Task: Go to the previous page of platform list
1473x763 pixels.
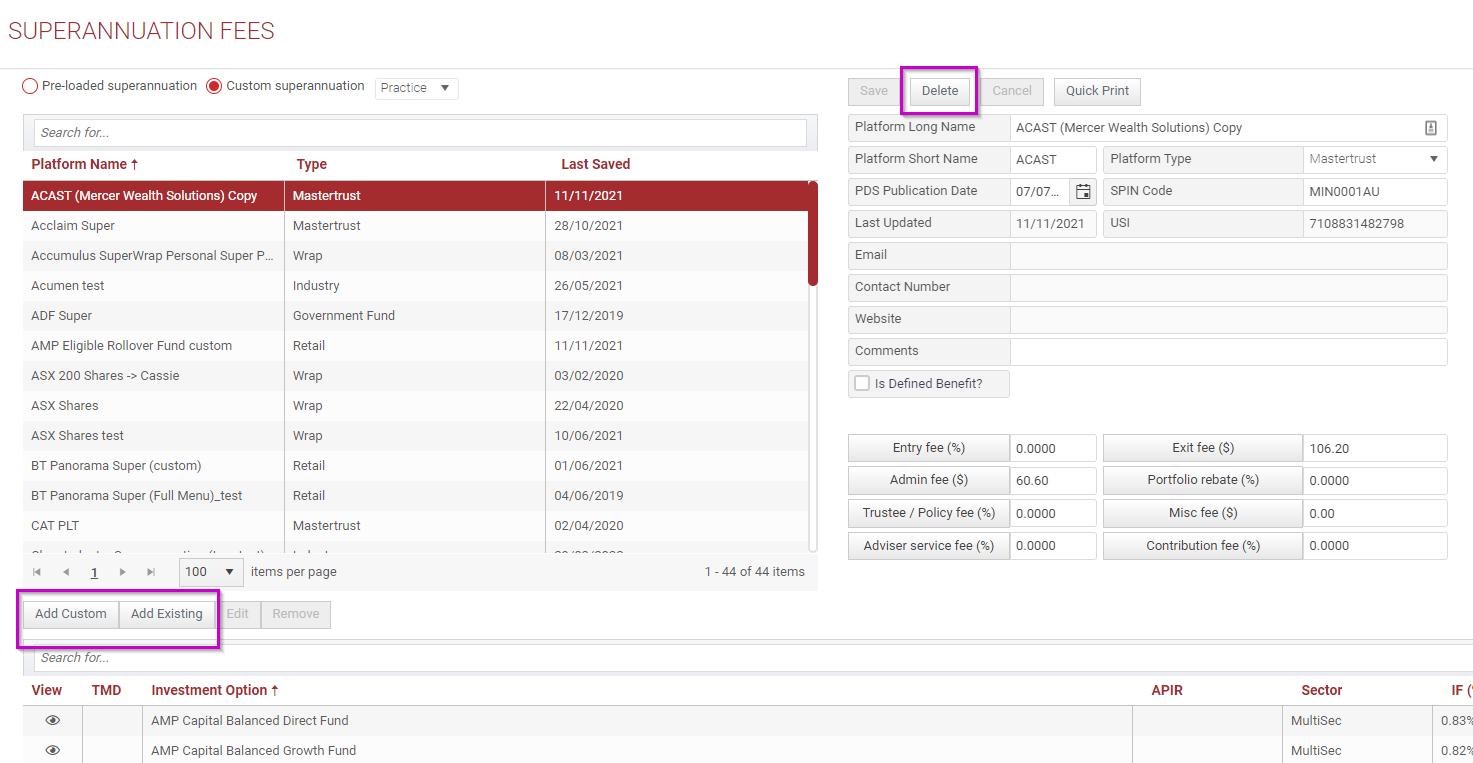Action: (66, 572)
